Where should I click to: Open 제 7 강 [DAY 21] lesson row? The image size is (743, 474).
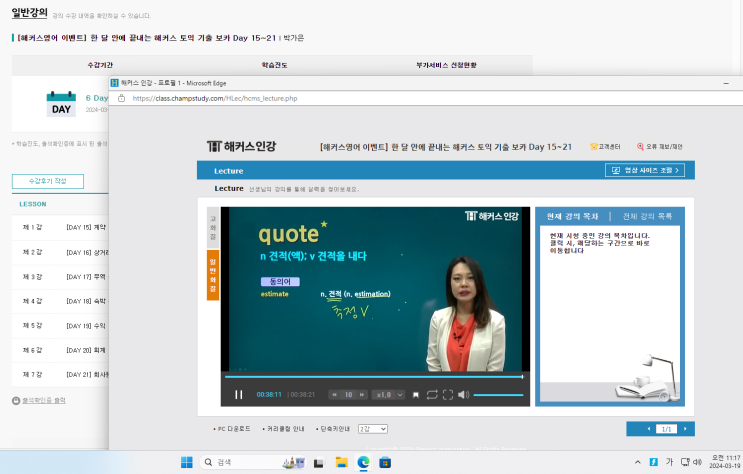60,374
